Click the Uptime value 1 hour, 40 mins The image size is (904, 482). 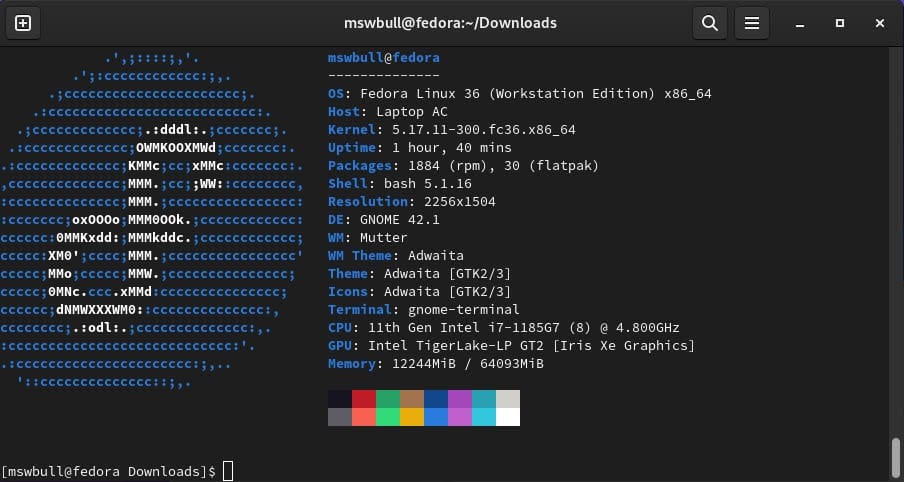point(451,148)
